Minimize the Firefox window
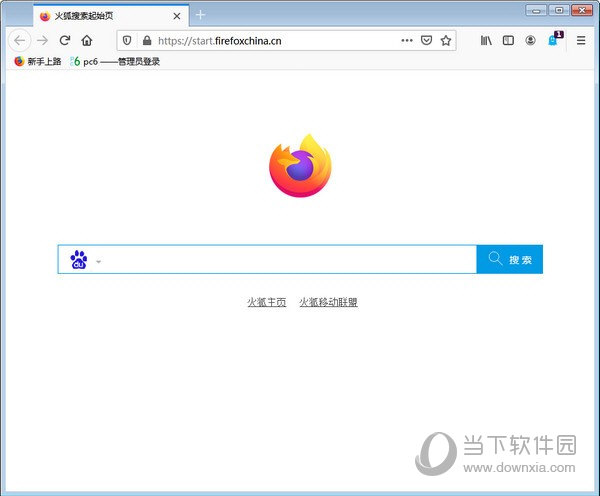Viewport: 600px width, 496px height. pos(536,10)
